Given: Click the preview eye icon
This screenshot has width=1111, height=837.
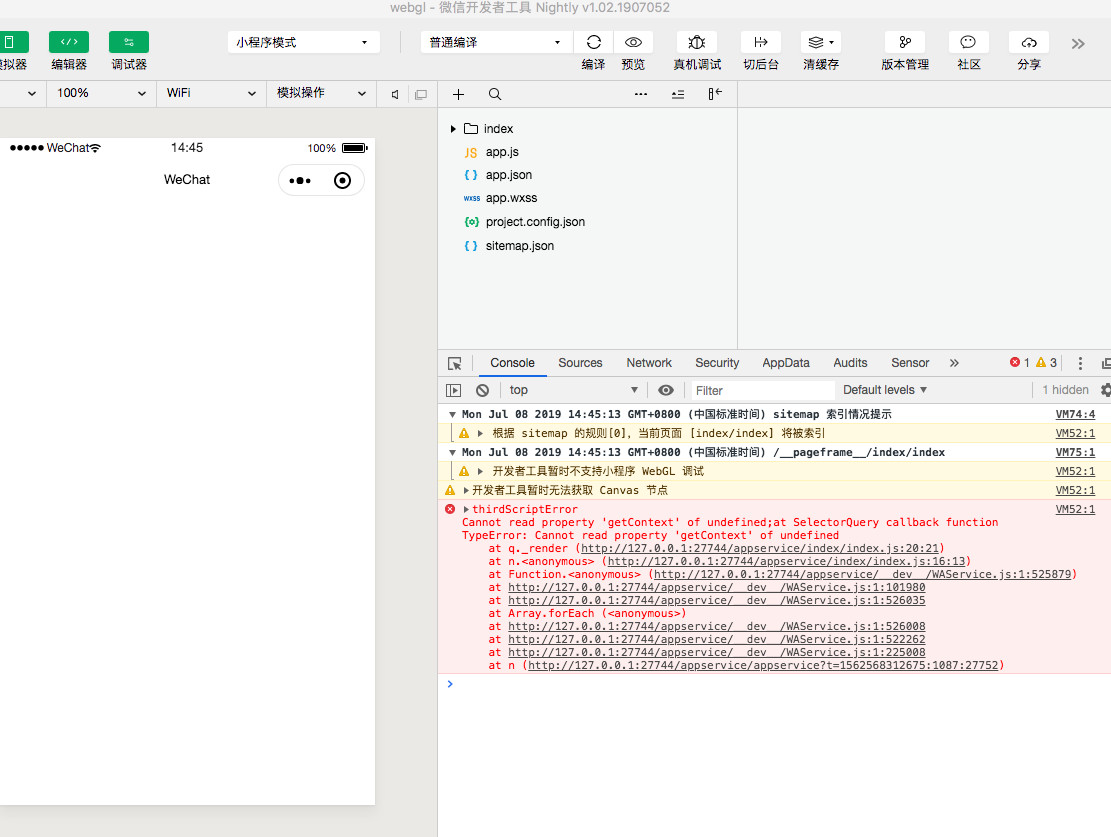Looking at the screenshot, I should tap(633, 43).
